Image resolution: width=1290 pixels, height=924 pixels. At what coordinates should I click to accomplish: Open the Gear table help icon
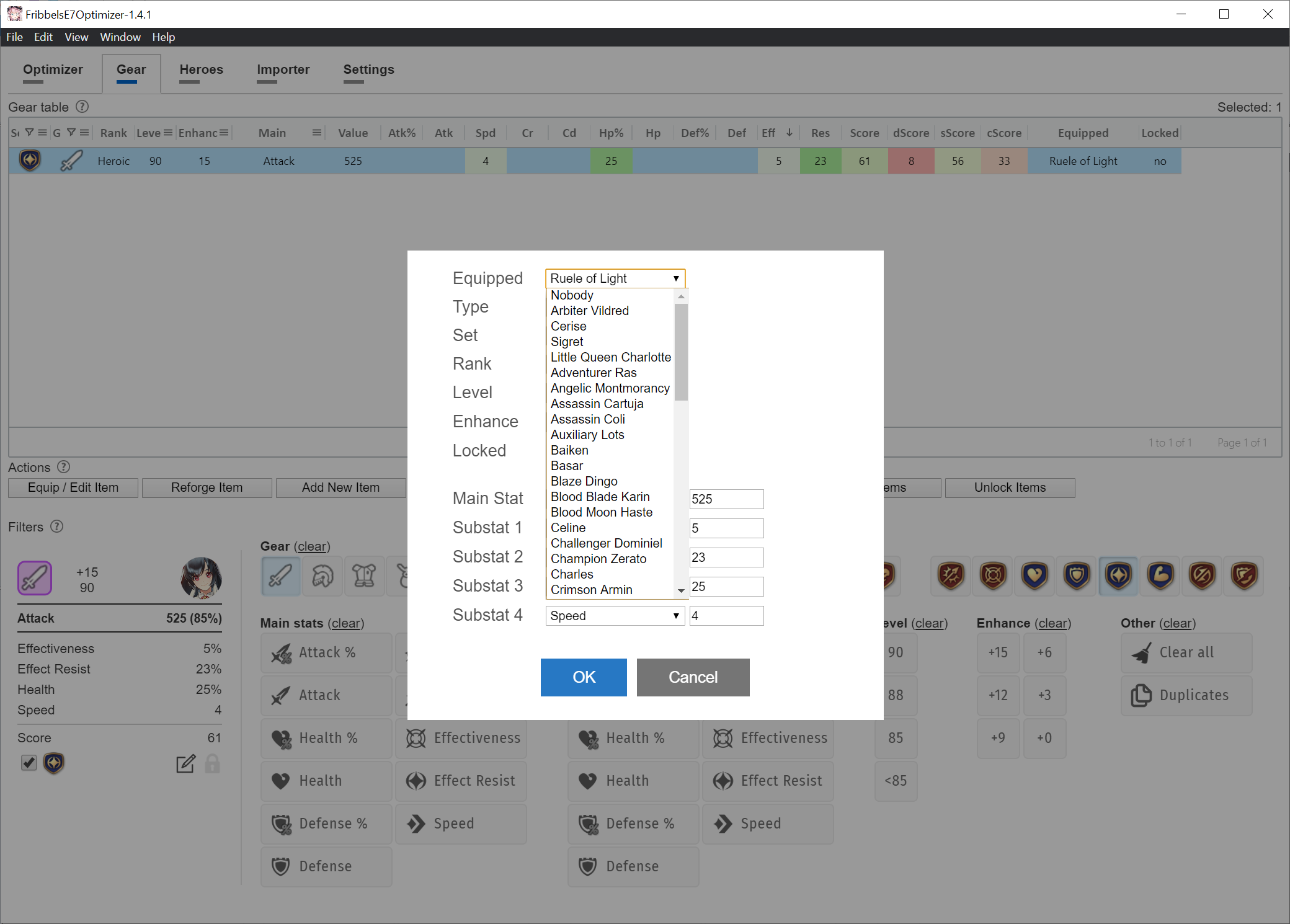pyautogui.click(x=82, y=107)
